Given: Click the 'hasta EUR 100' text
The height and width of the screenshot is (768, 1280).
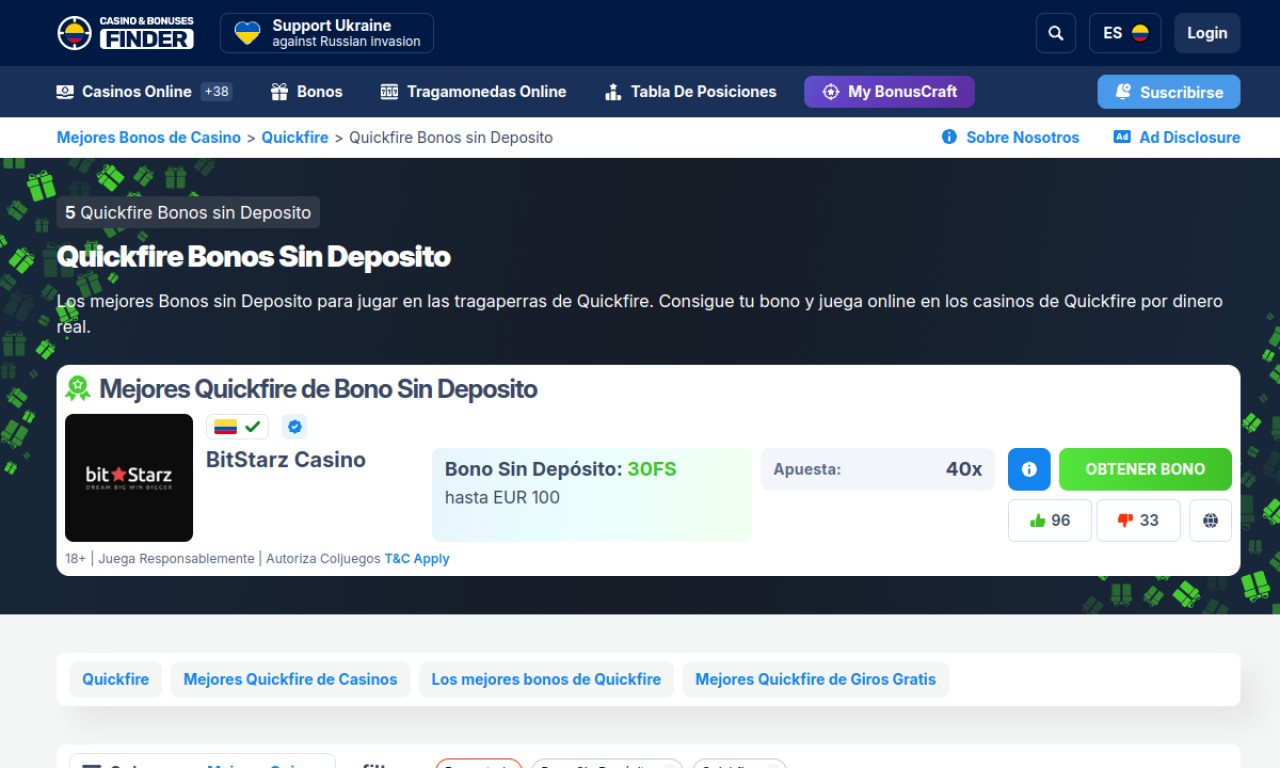Looking at the screenshot, I should pyautogui.click(x=502, y=497).
